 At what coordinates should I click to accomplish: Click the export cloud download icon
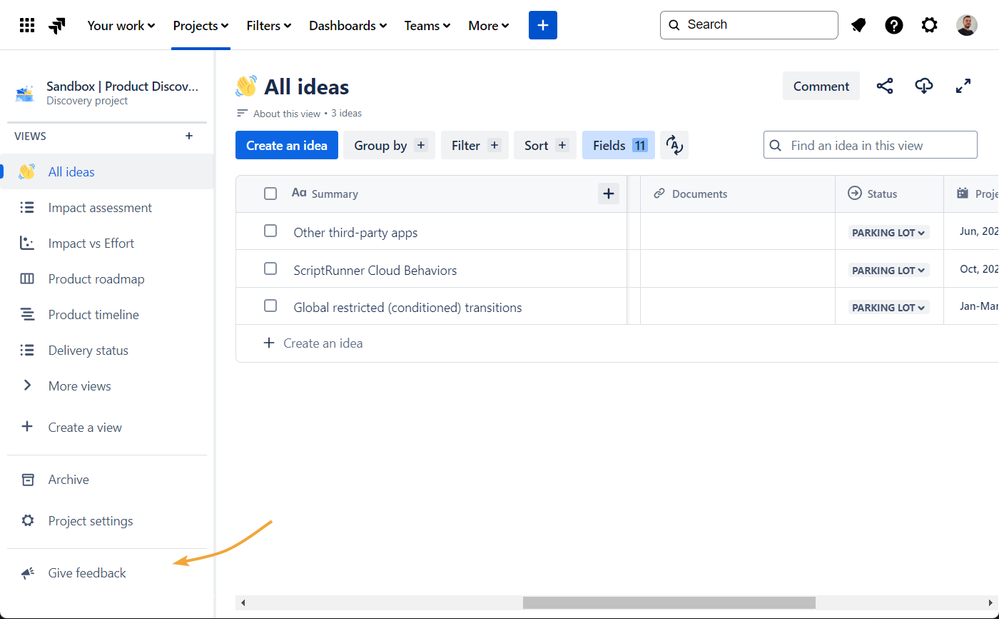click(x=924, y=86)
